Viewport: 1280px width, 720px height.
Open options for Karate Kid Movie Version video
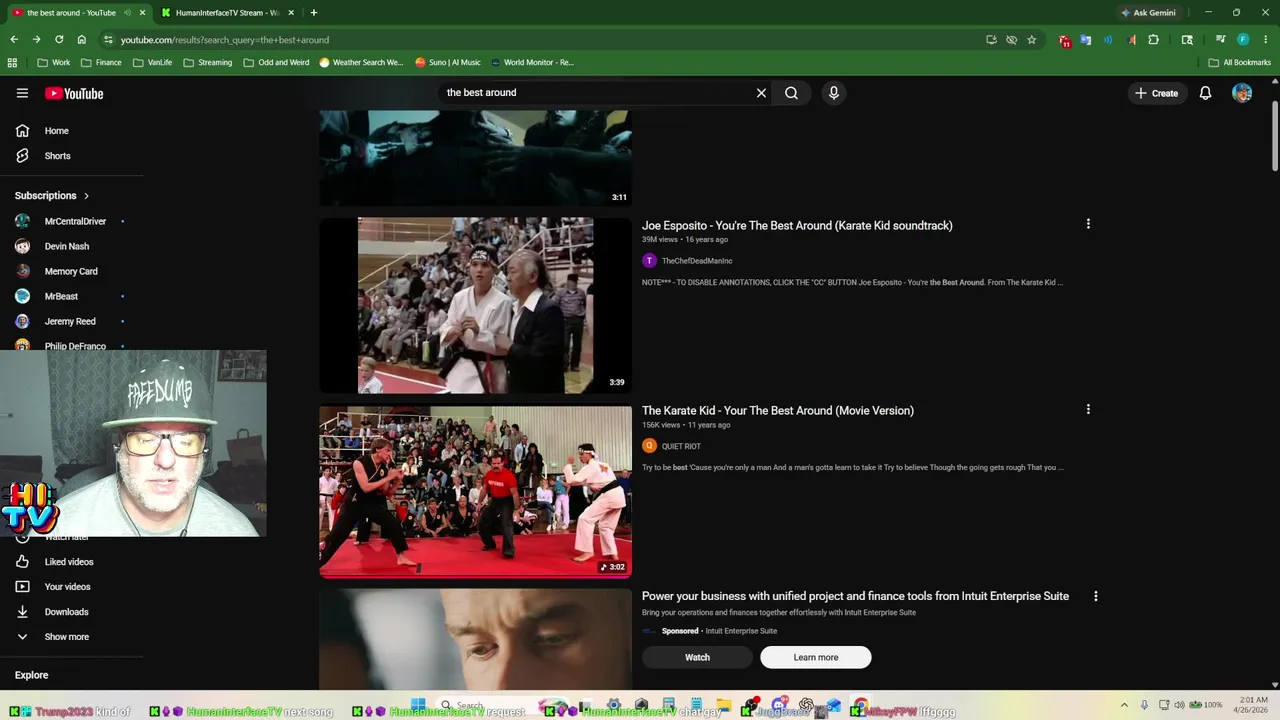tap(1088, 409)
